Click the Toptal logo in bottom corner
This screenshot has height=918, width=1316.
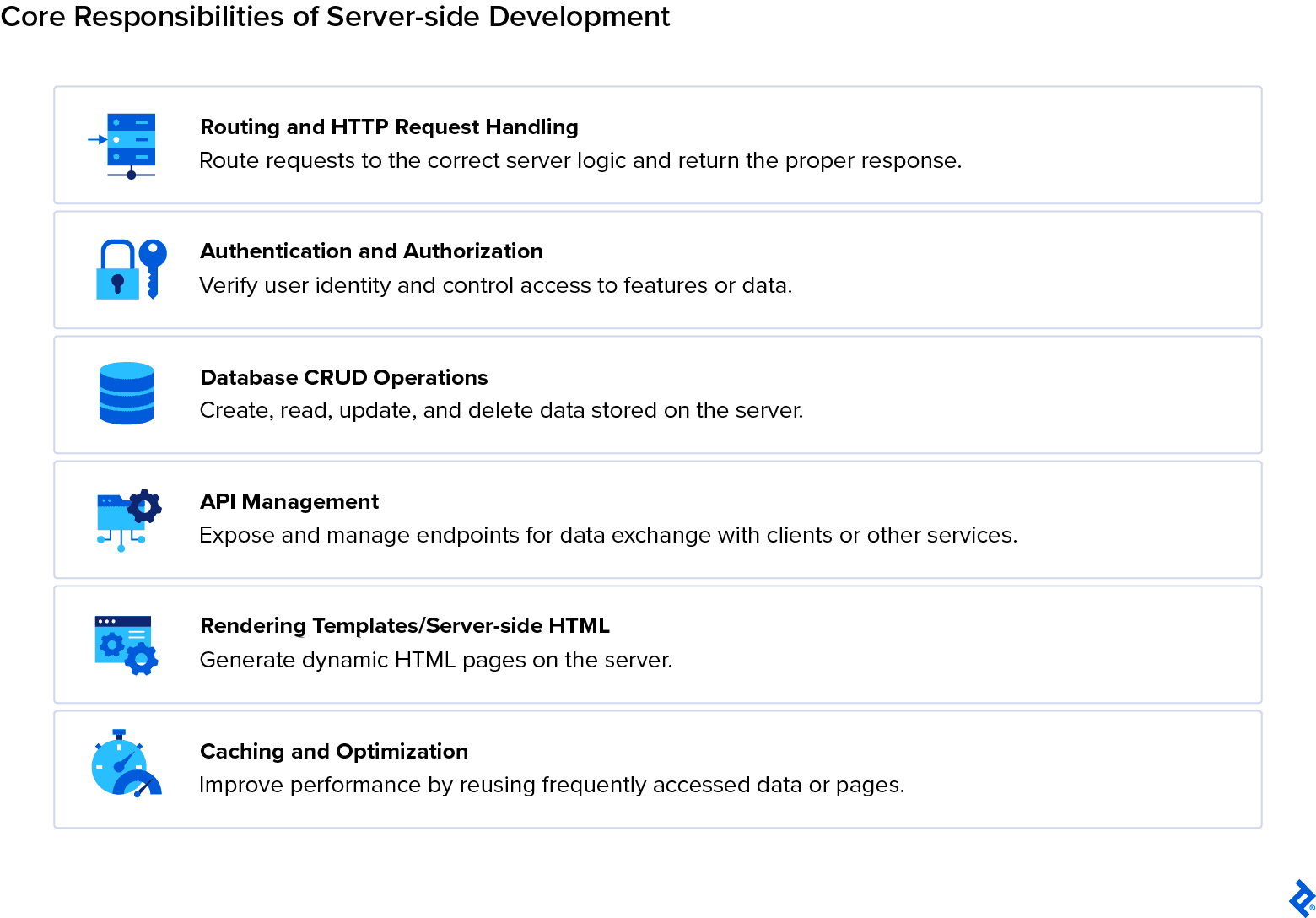click(1299, 900)
